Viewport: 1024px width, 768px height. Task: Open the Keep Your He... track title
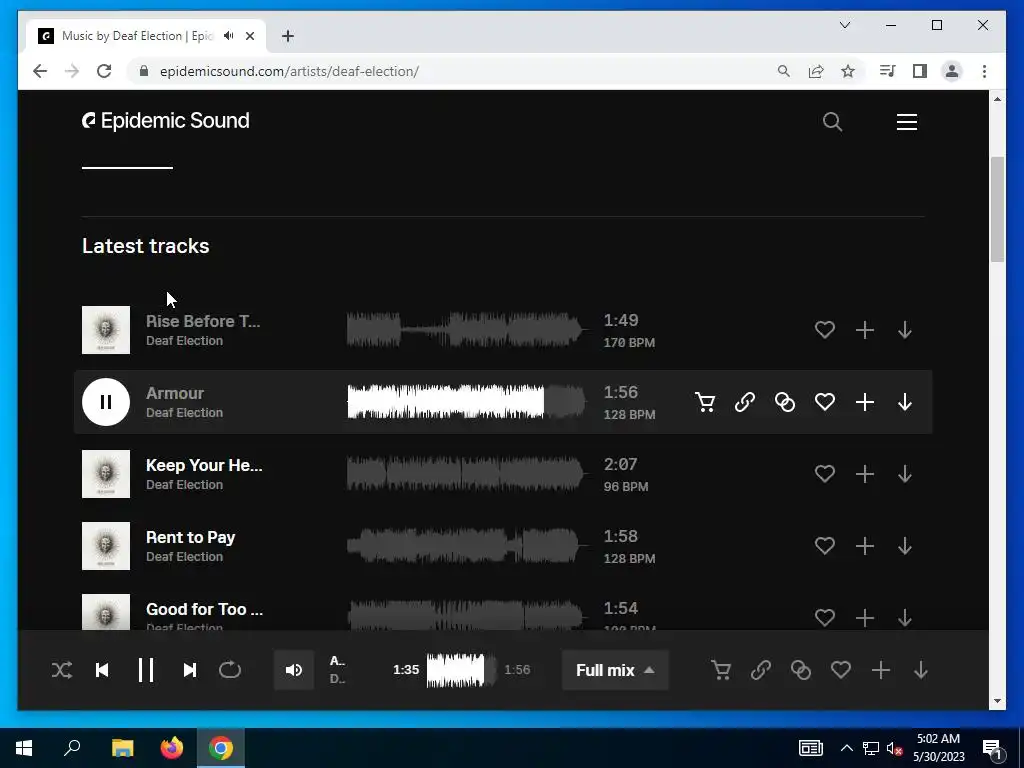(204, 466)
